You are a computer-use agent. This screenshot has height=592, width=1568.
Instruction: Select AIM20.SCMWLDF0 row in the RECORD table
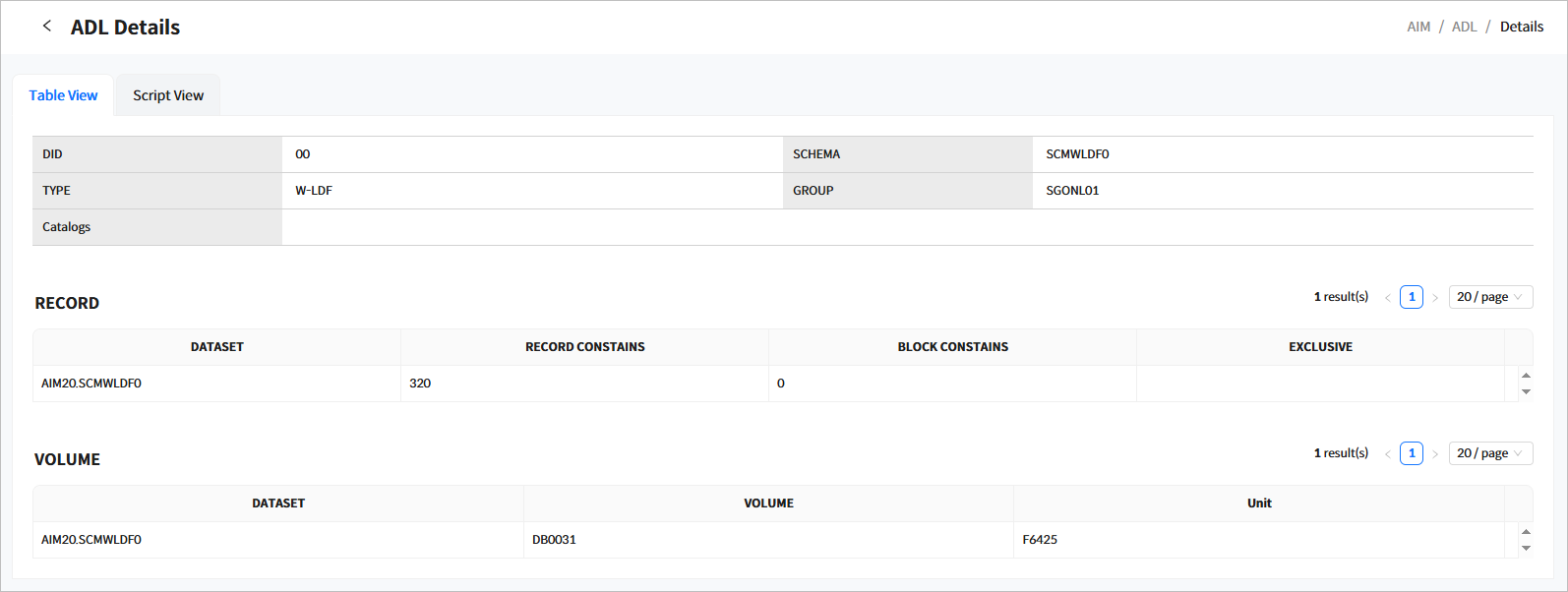pos(91,384)
